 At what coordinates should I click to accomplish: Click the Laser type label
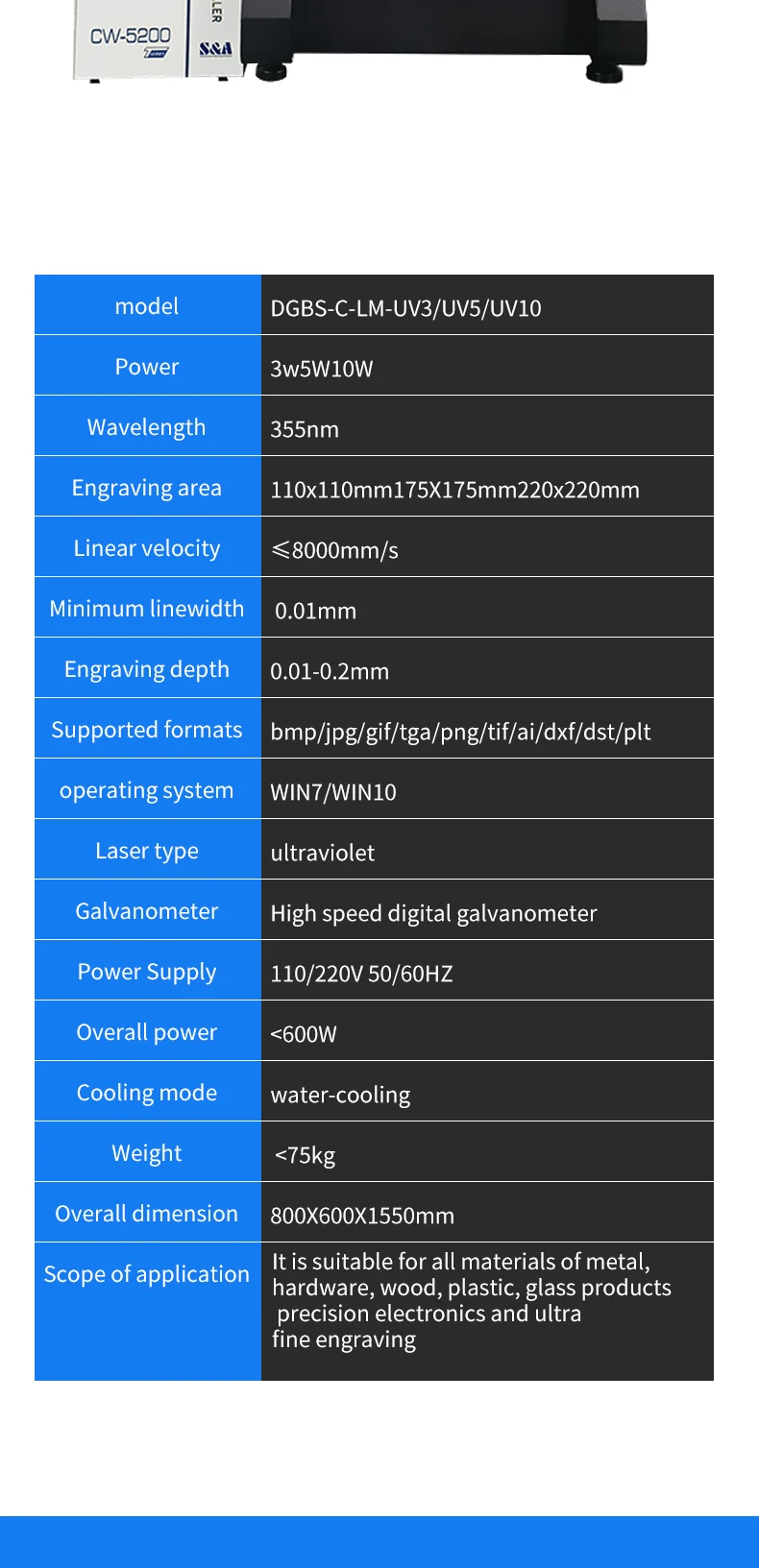point(147,851)
